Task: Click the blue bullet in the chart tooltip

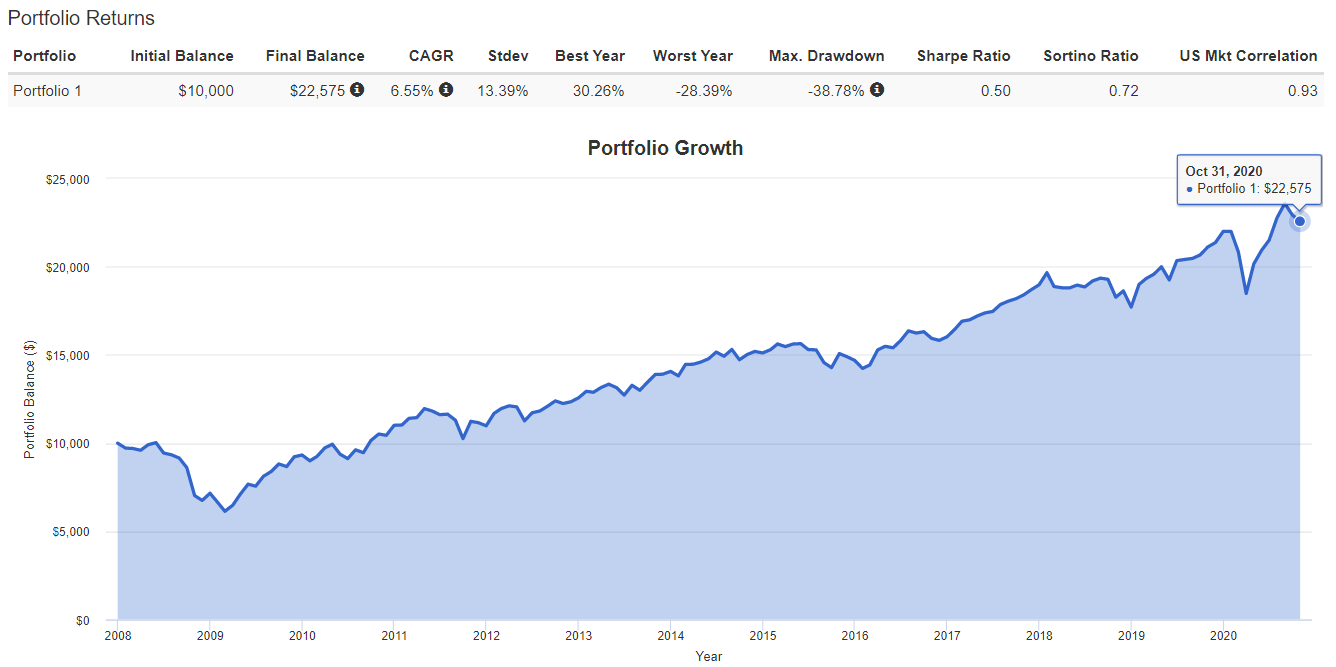Action: point(1189,189)
